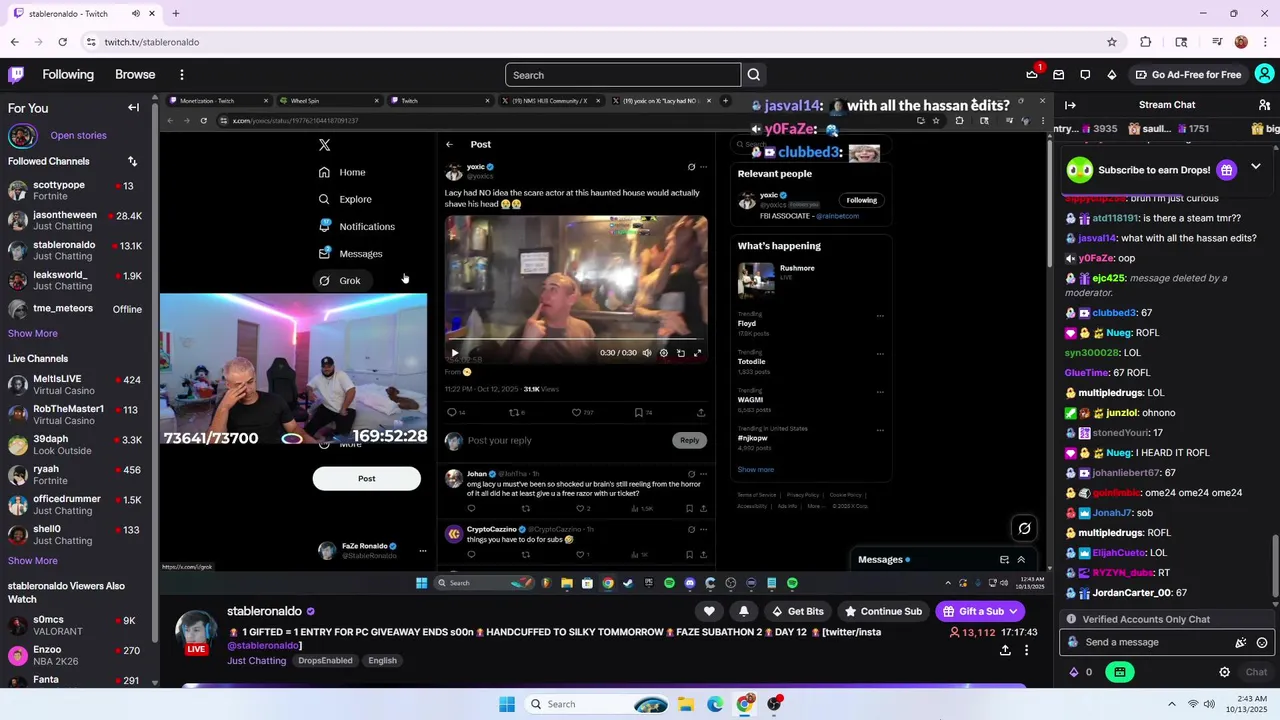Show more followed channels

coord(33,333)
